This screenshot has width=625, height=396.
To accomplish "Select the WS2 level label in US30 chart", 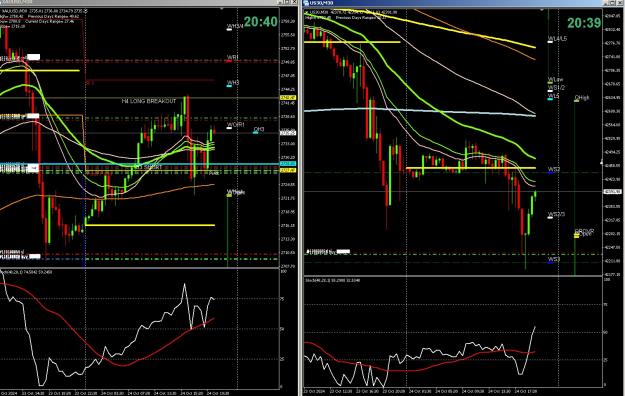I will 554,170.
